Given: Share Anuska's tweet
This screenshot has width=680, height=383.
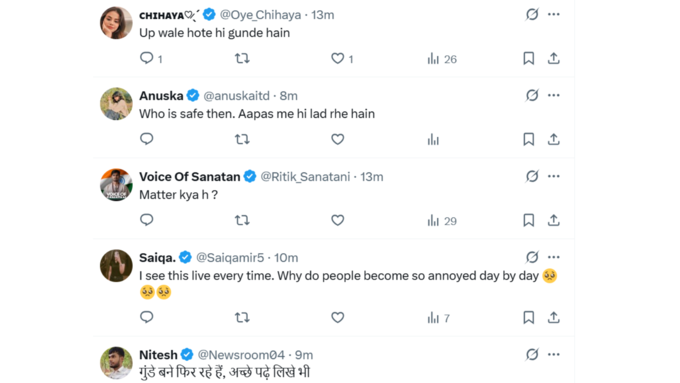Looking at the screenshot, I should pyautogui.click(x=553, y=139).
